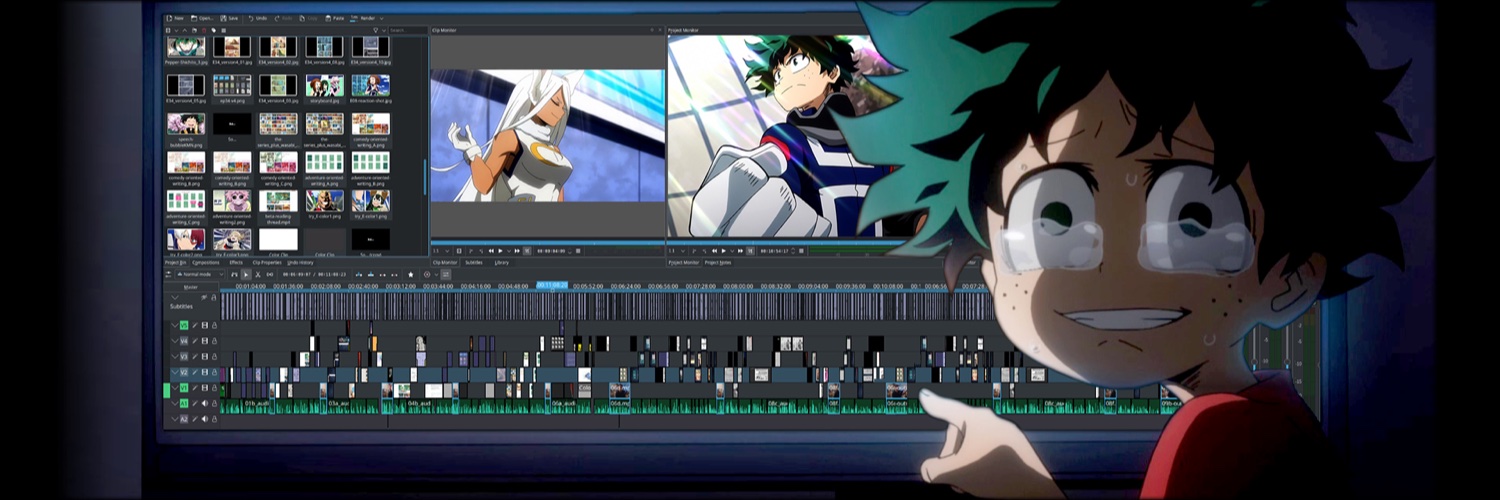The width and height of the screenshot is (1500, 500).
Task: Click the insert clip zone icon in timeline toolbar
Action: click(359, 274)
